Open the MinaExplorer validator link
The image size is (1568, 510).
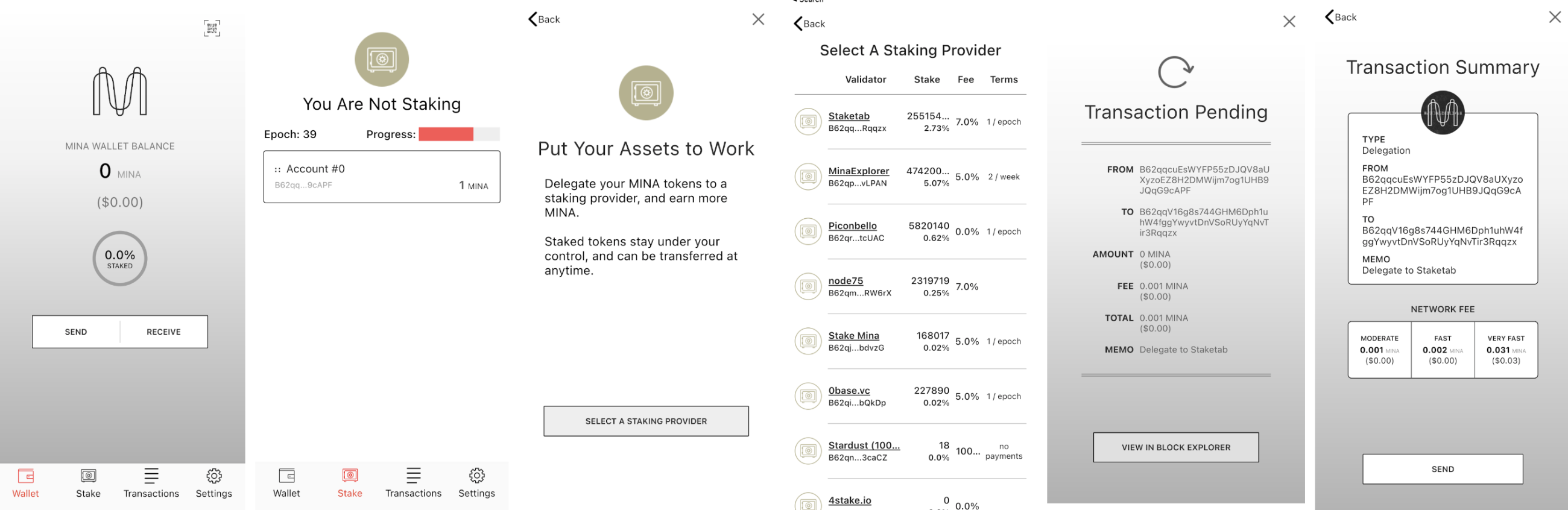858,171
